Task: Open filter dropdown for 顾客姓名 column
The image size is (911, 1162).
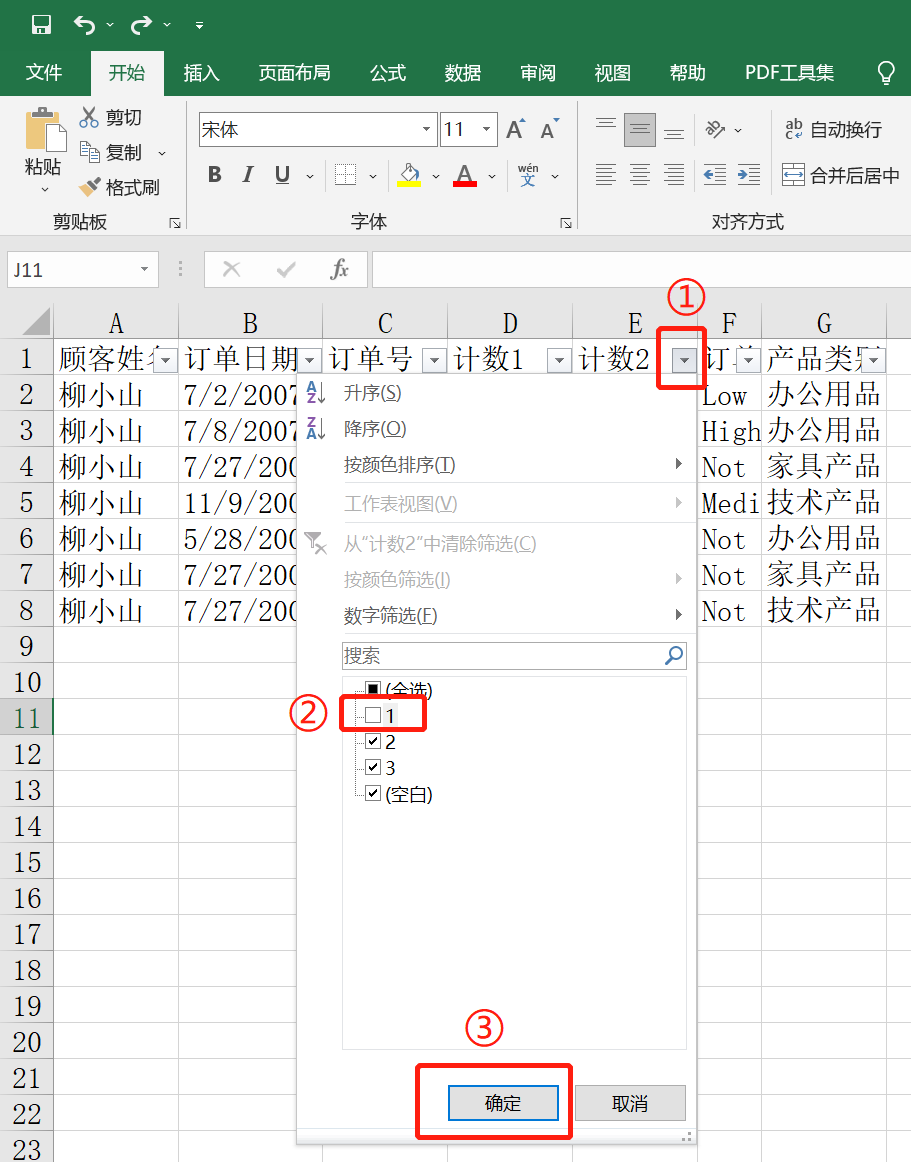Action: (x=165, y=361)
